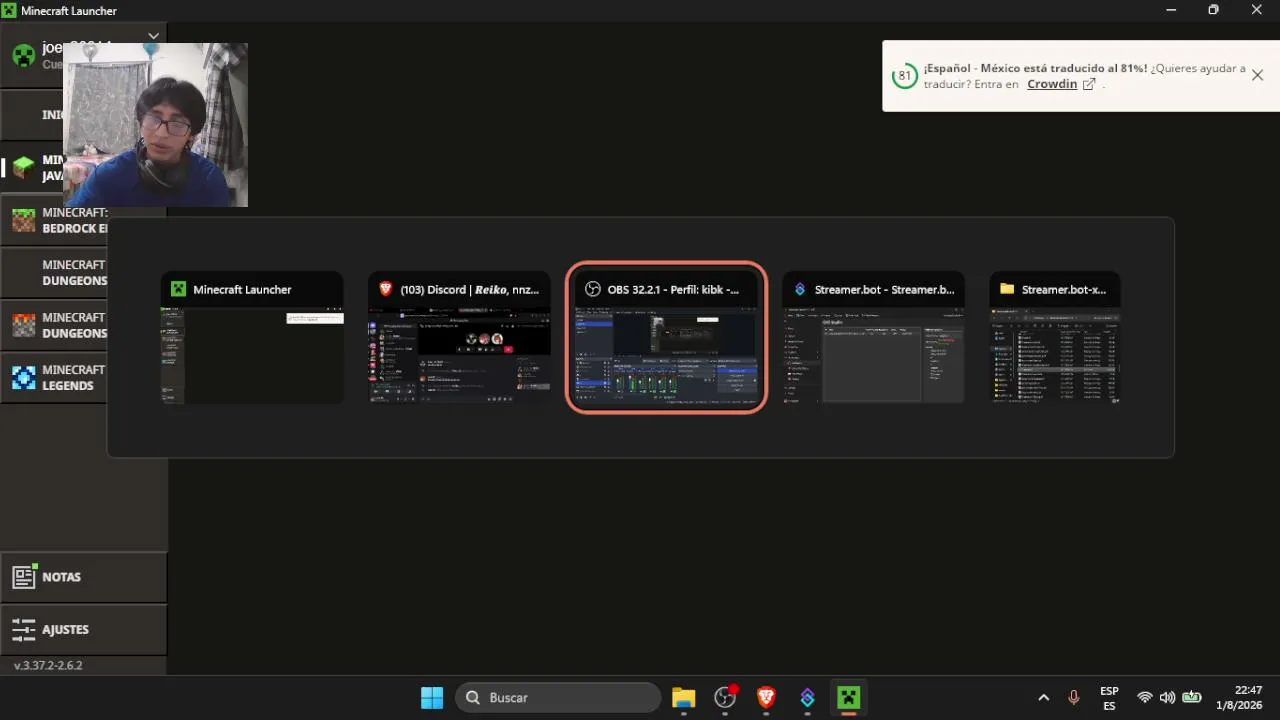Show hidden system tray icons
Viewport: 1280px width, 720px height.
click(x=1044, y=697)
